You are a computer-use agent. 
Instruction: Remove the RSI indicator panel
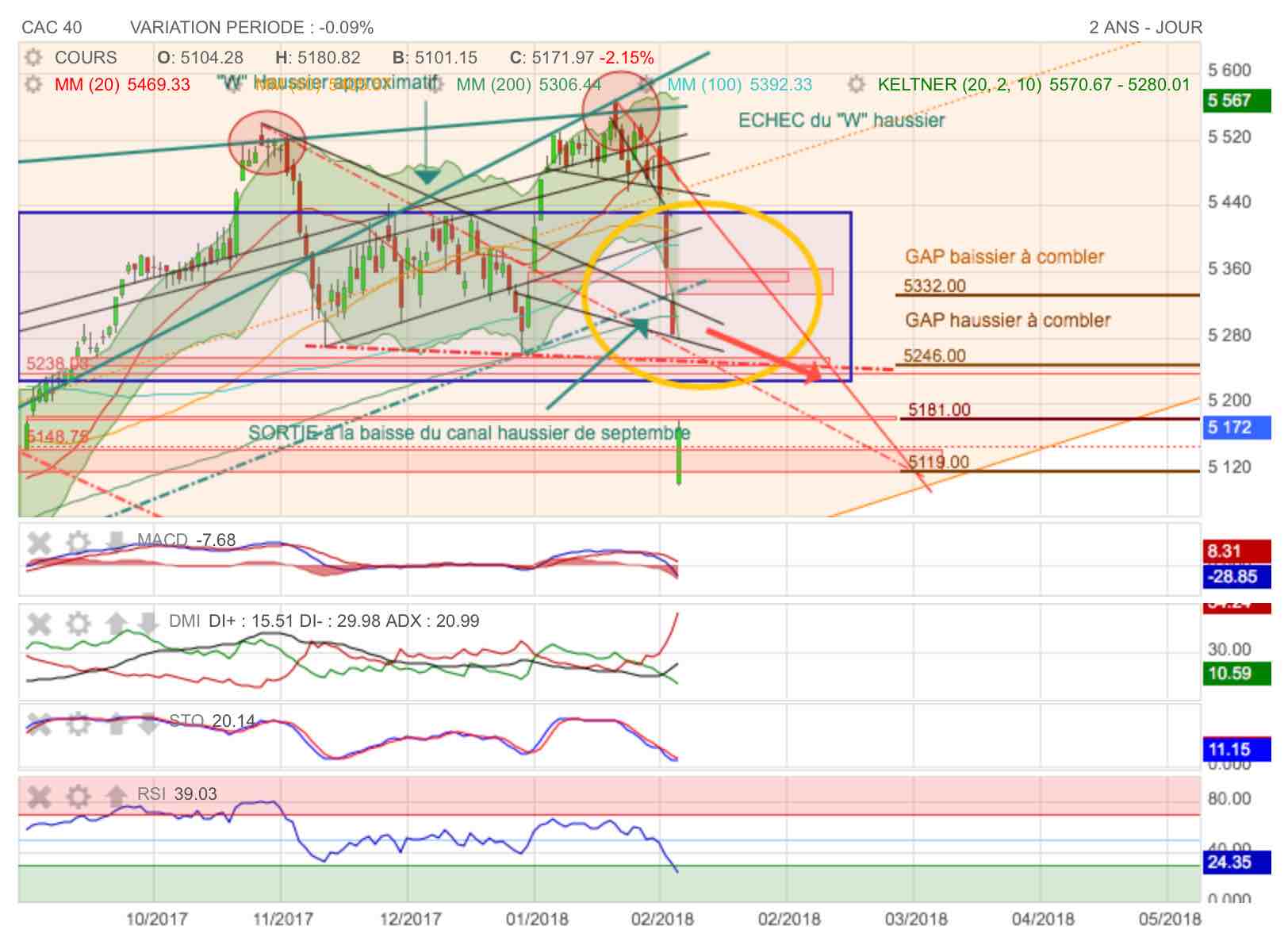pos(39,796)
